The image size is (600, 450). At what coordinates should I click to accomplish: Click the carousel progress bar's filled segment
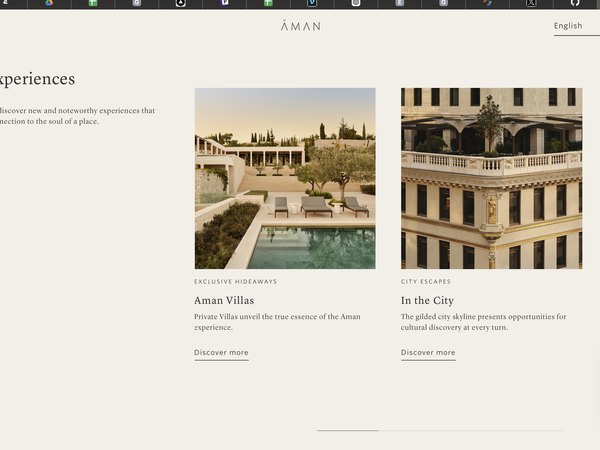coord(348,430)
